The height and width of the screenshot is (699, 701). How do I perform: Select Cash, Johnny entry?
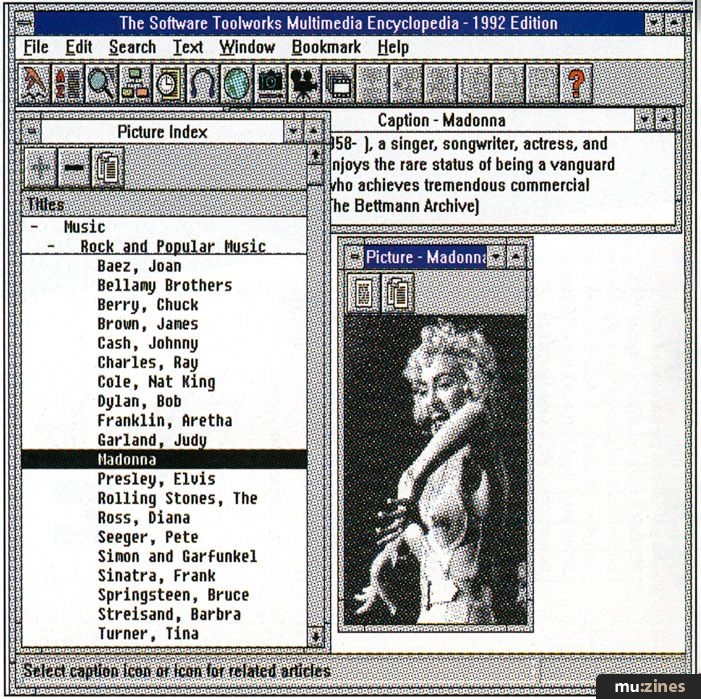148,343
